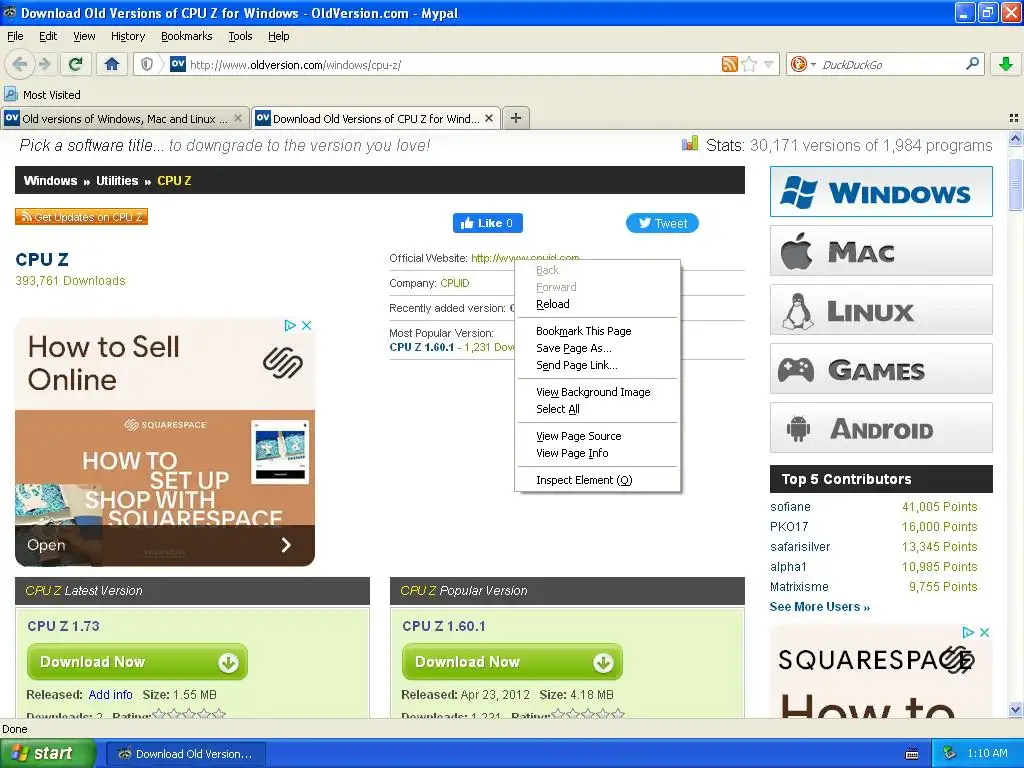
Task: Click the AdChoices icon on left ad
Action: [x=290, y=325]
